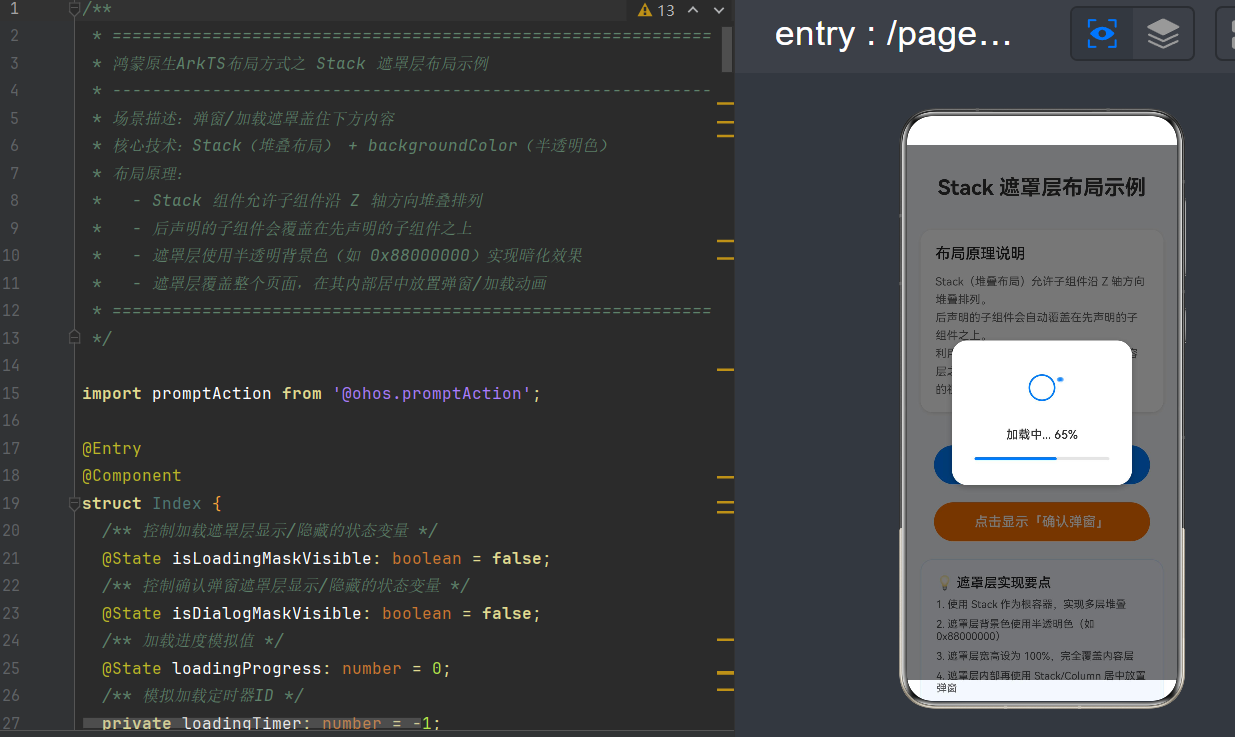Click the 加载中... 65% label
The image size is (1235, 737).
pyautogui.click(x=1042, y=435)
